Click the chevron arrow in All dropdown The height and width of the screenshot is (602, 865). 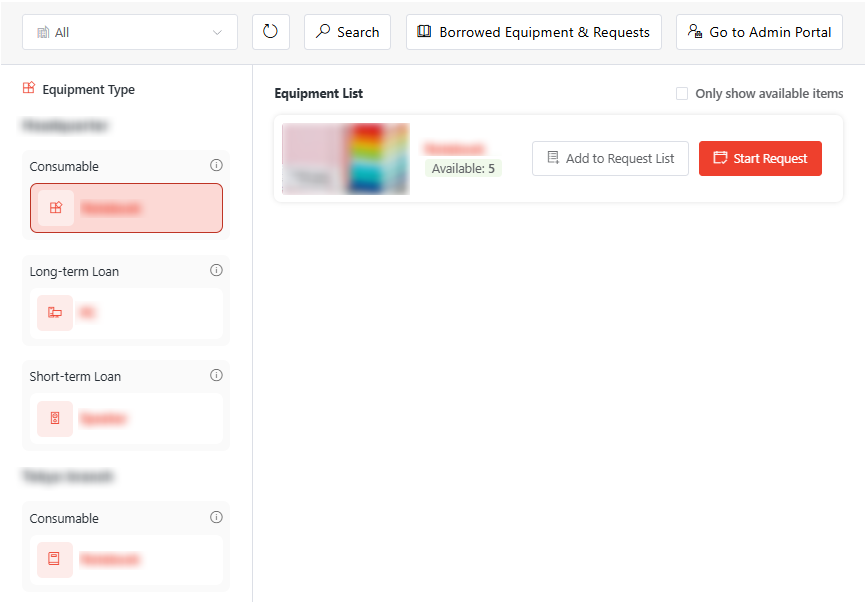click(218, 32)
